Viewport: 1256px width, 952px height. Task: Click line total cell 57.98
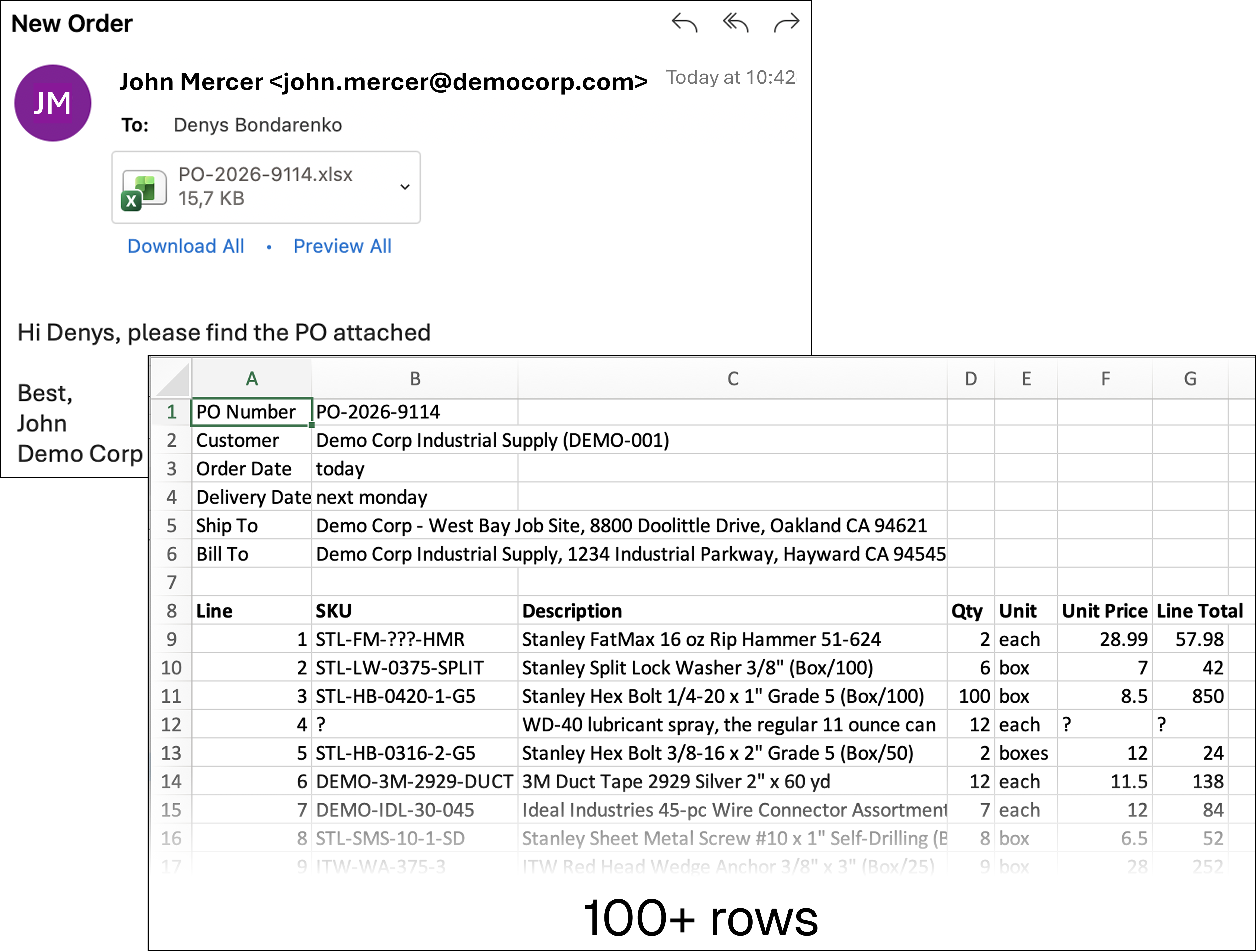[1190, 639]
